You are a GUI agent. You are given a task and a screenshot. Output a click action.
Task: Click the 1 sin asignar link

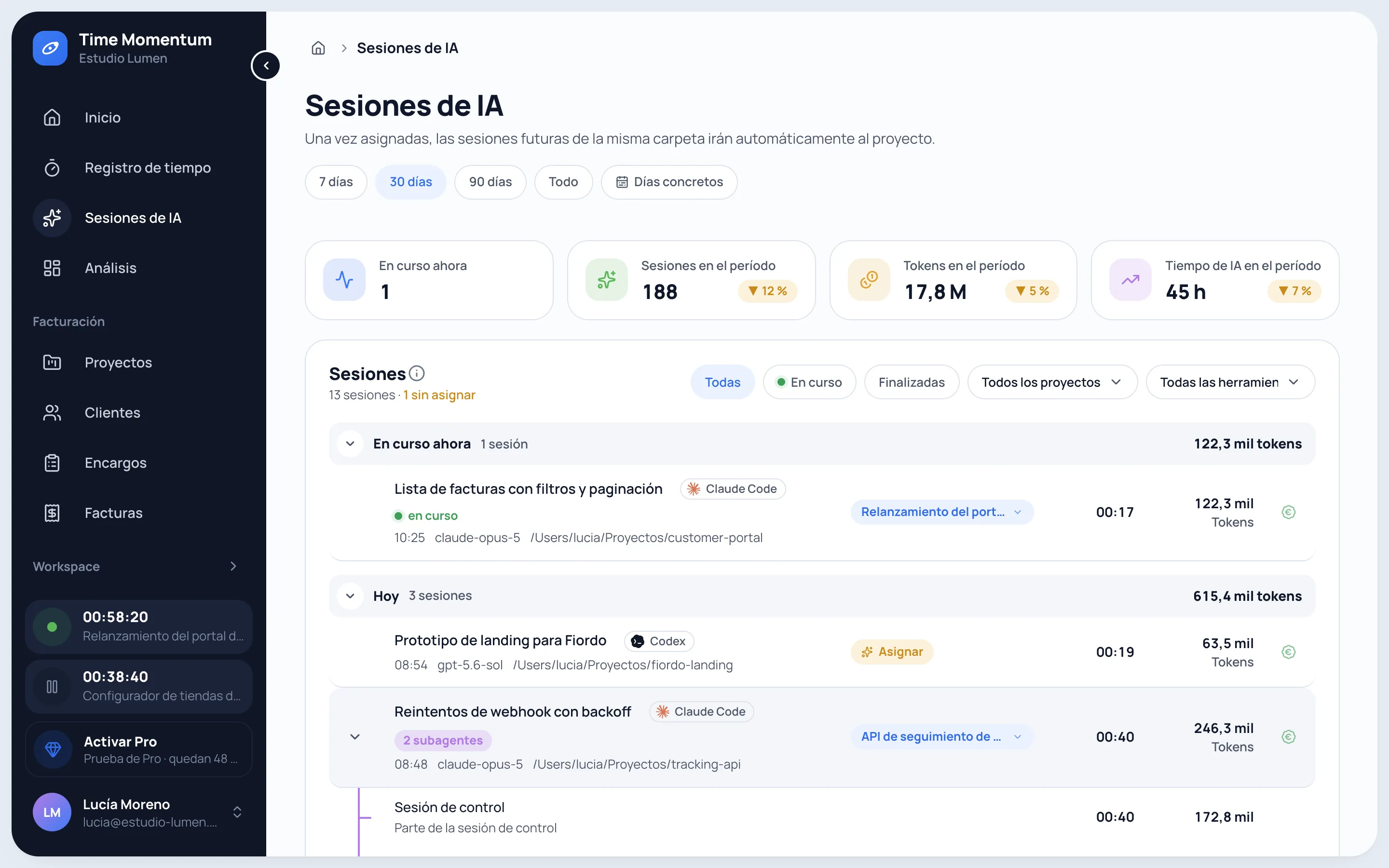[x=439, y=395]
